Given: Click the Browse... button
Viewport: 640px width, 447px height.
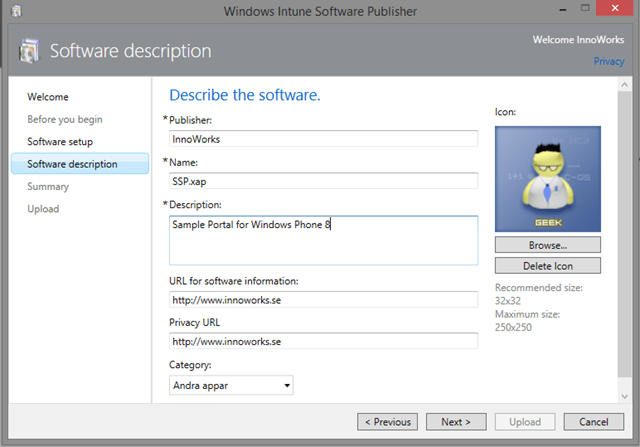Looking at the screenshot, I should (x=548, y=245).
